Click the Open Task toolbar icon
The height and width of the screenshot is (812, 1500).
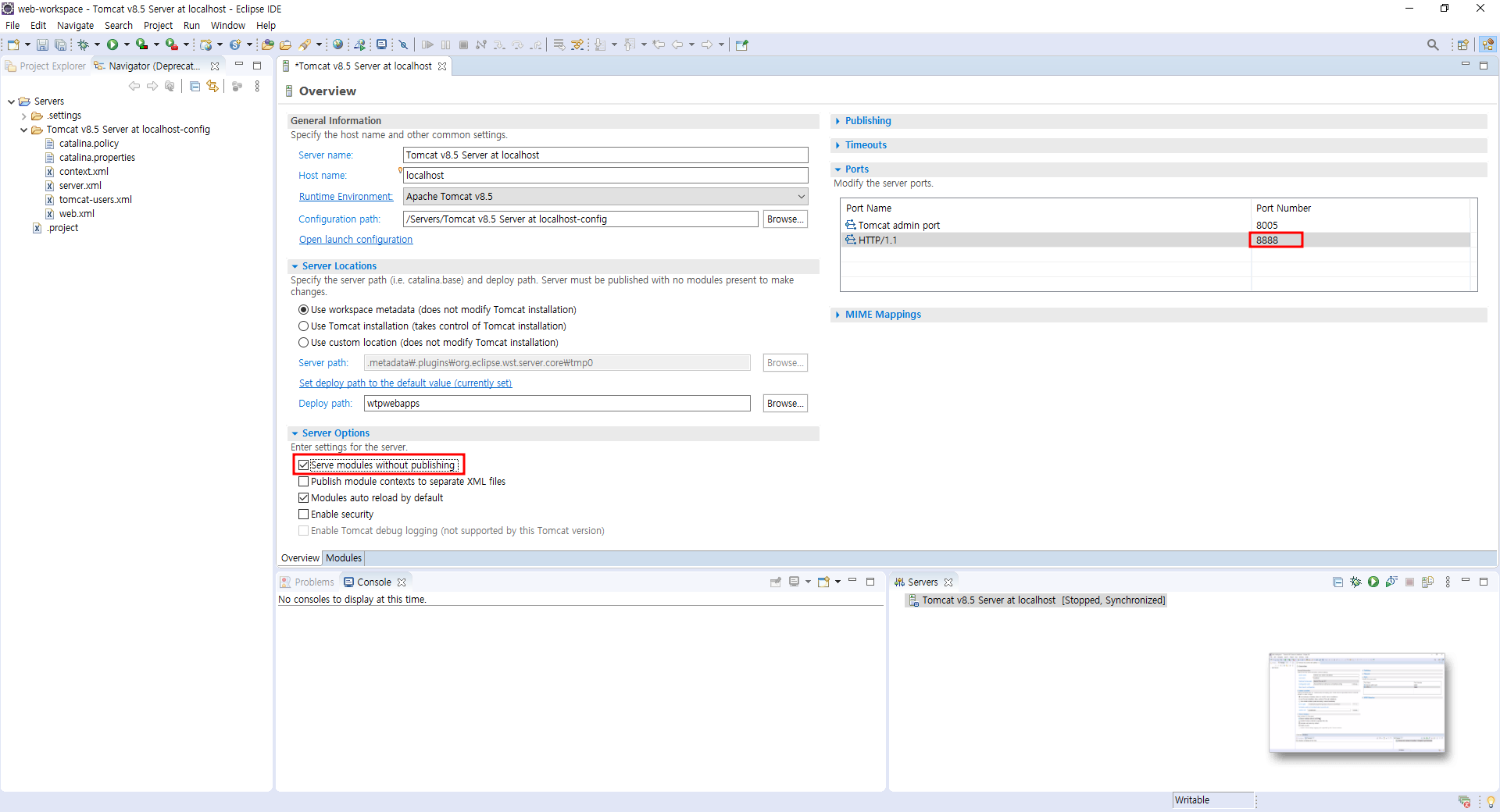(286, 45)
